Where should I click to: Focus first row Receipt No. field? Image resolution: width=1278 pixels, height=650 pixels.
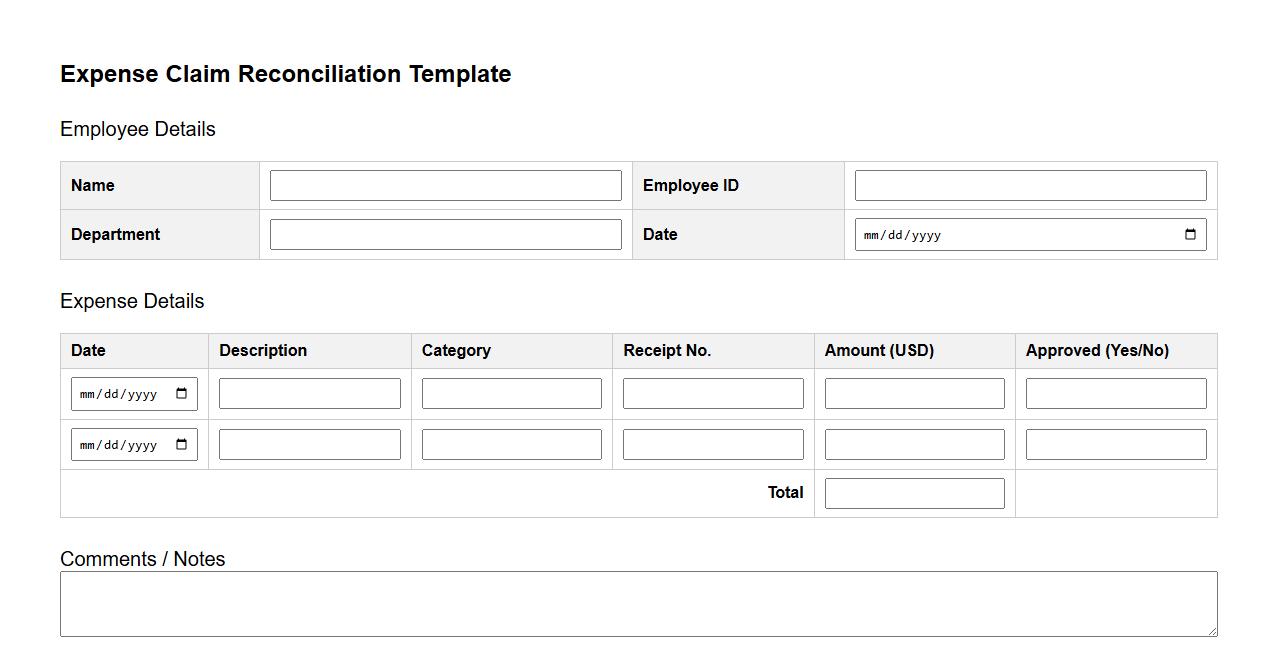713,394
